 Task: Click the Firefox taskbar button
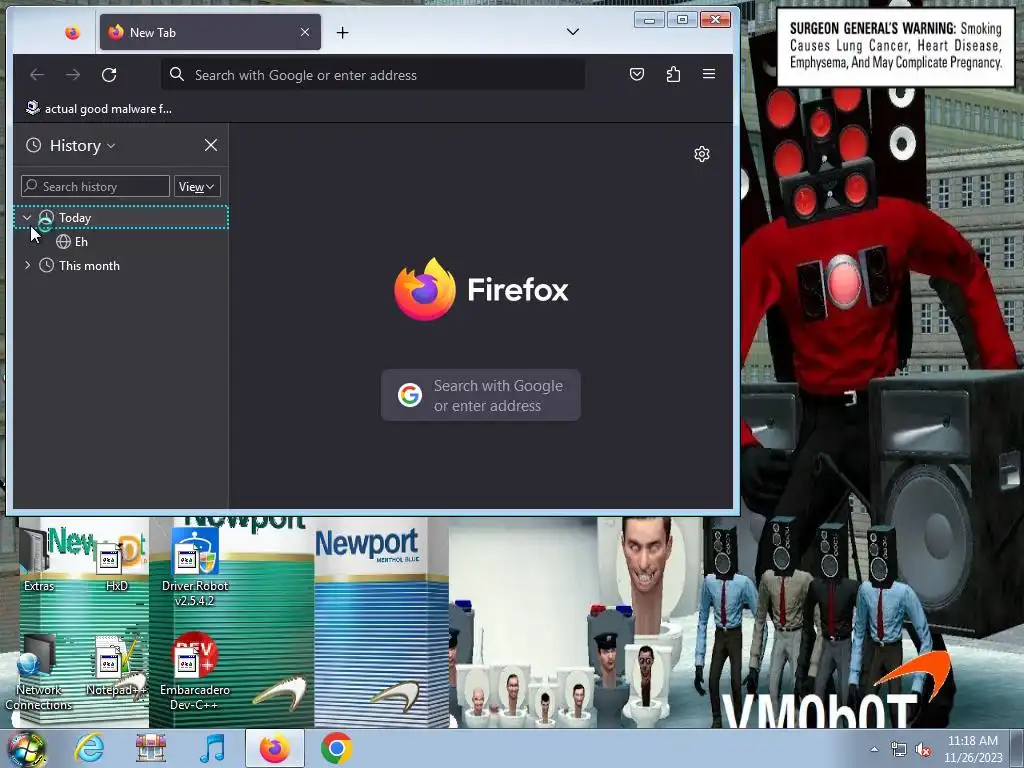point(275,748)
